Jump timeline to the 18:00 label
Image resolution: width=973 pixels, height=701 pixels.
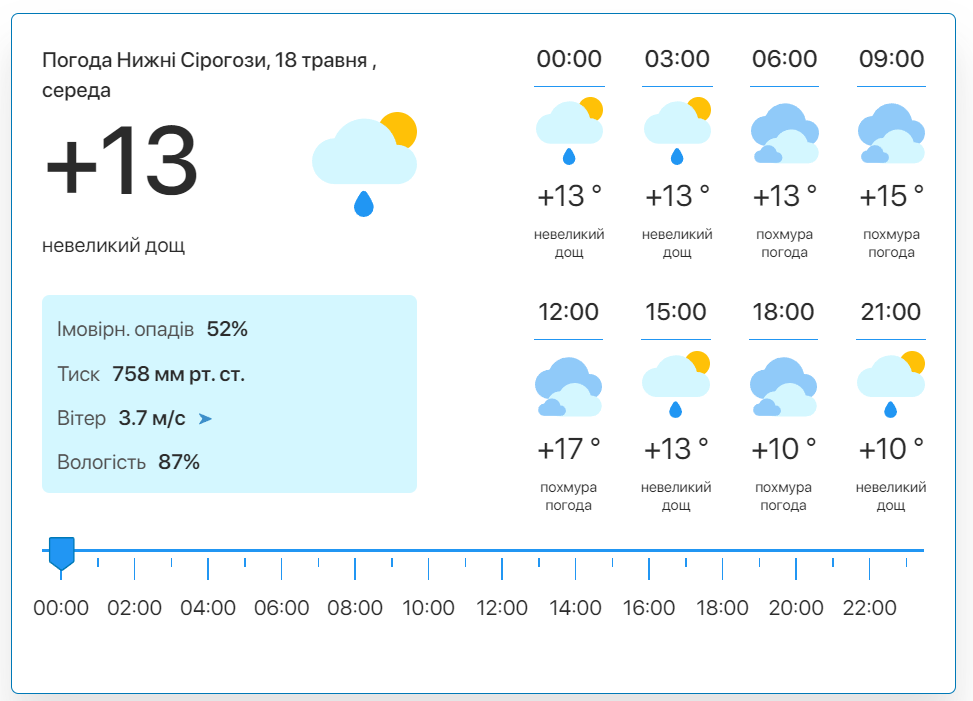722,608
